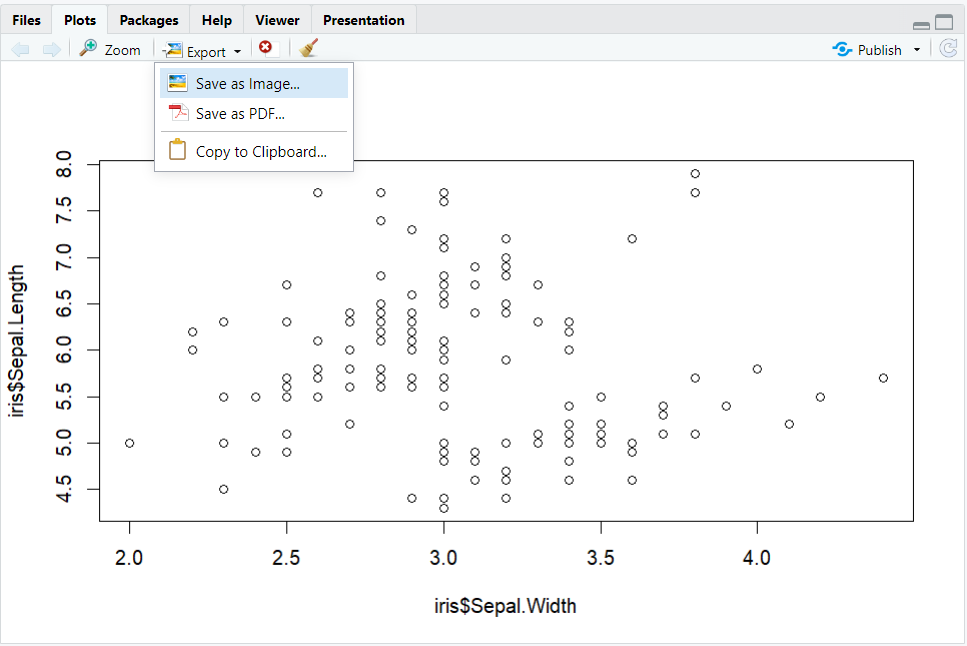The width and height of the screenshot is (967, 646).
Task: Click the previous plot back arrow
Action: pyautogui.click(x=20, y=49)
